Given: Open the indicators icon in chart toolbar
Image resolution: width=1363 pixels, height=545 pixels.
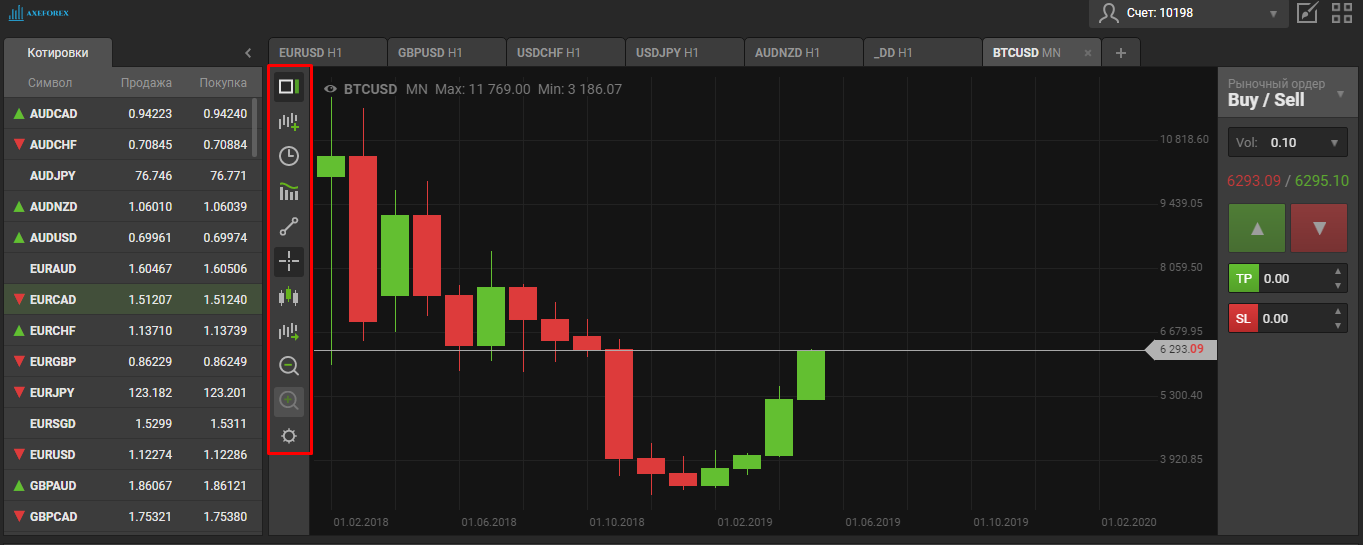Looking at the screenshot, I should click(289, 191).
